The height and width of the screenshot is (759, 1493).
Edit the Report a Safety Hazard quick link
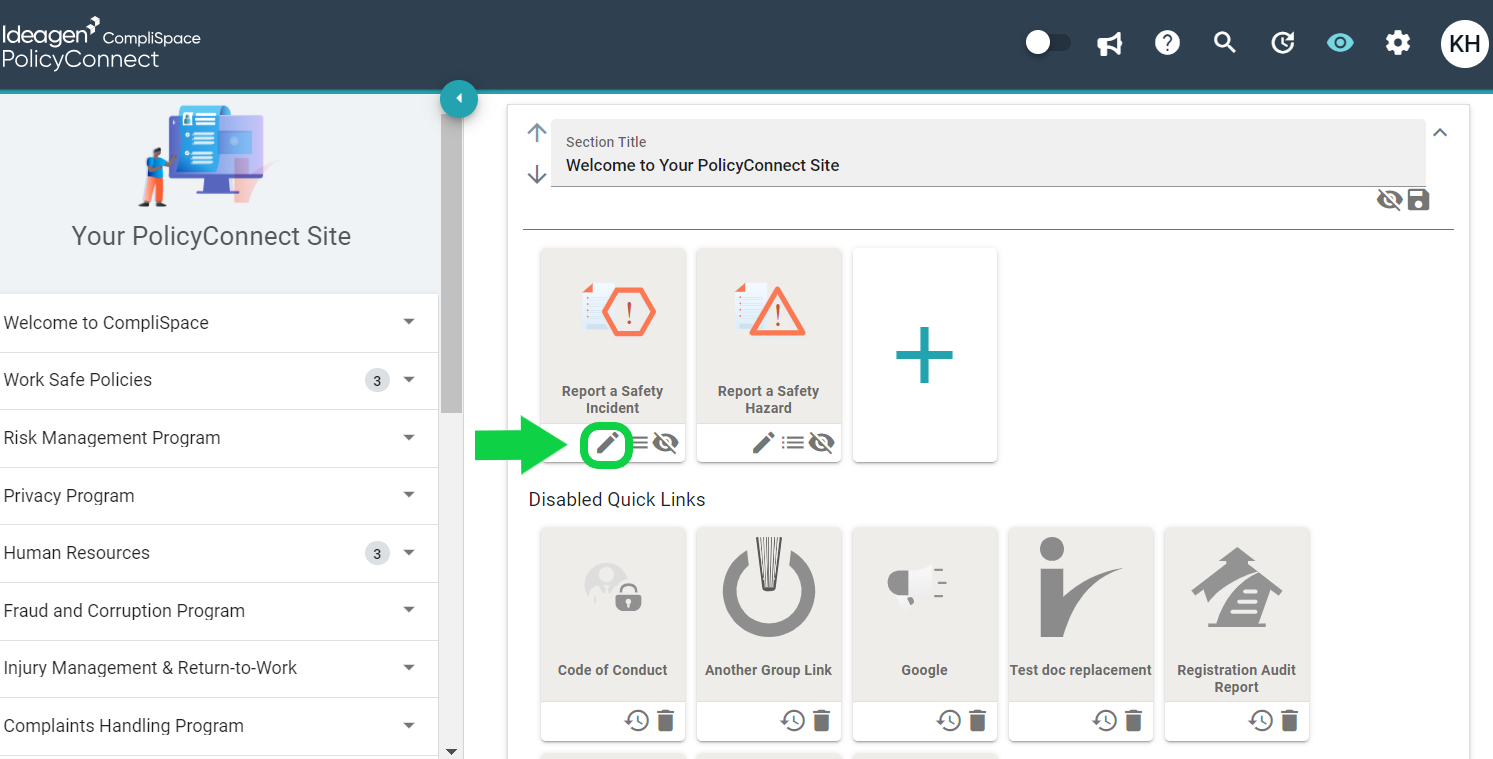tap(764, 443)
